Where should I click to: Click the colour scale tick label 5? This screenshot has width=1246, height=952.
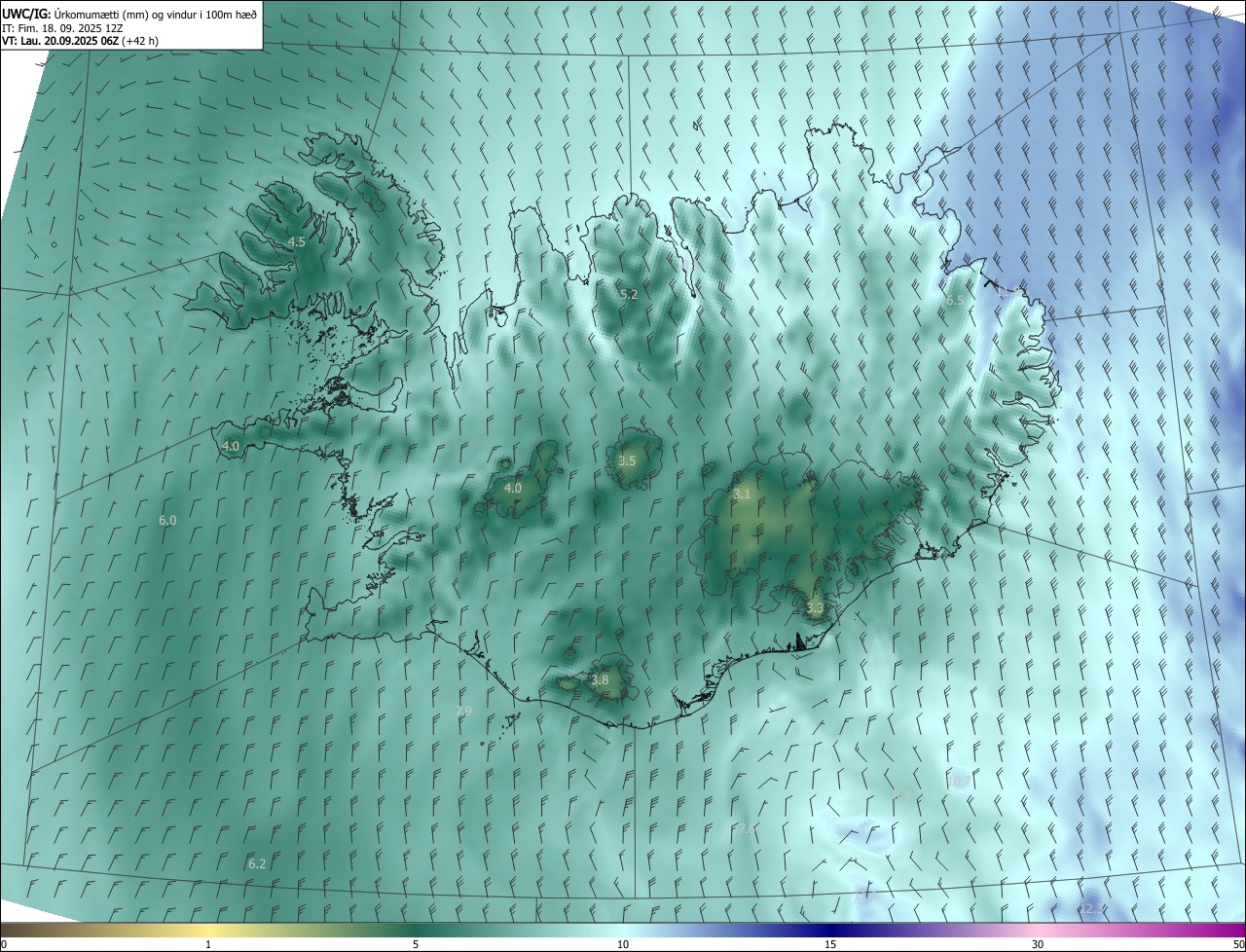tap(416, 944)
